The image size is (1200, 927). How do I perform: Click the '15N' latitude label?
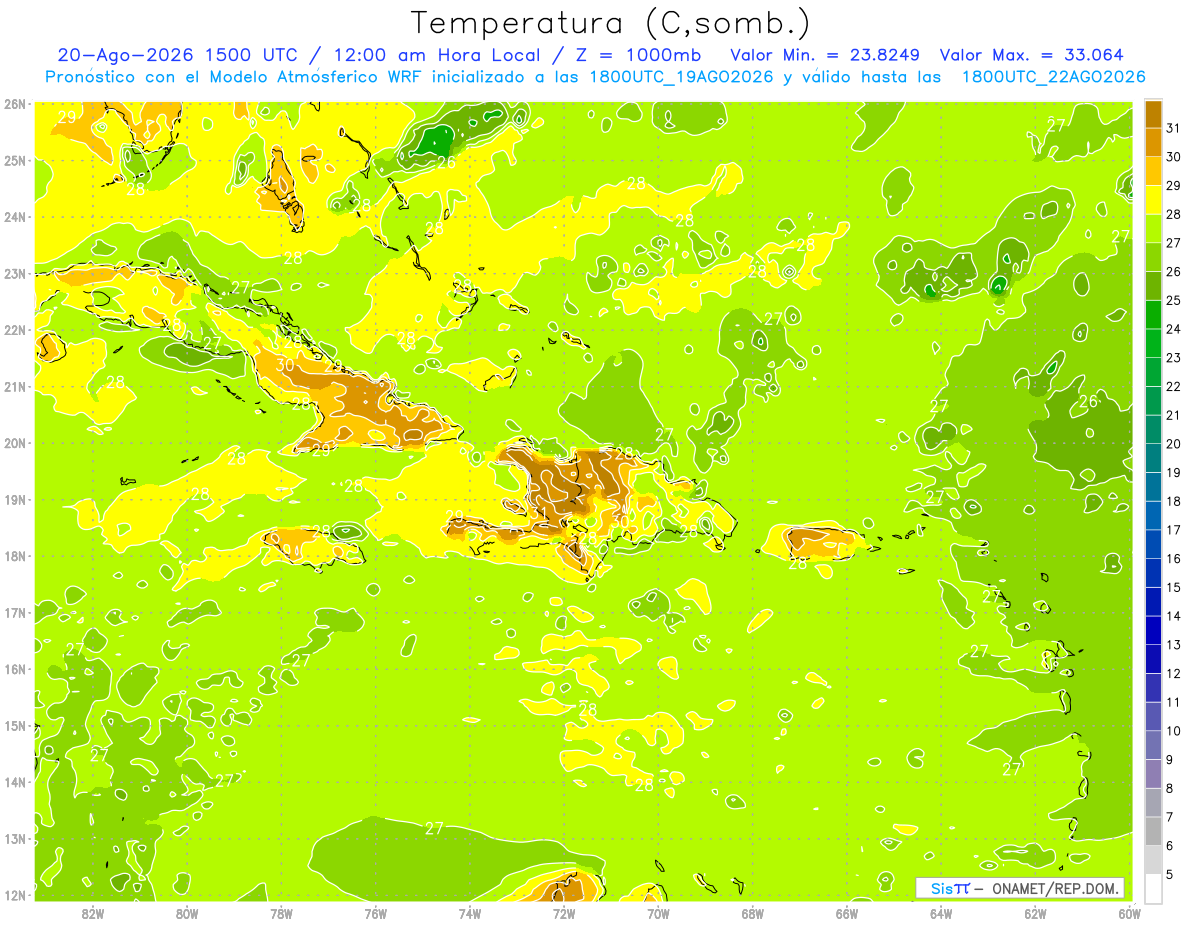(16, 726)
